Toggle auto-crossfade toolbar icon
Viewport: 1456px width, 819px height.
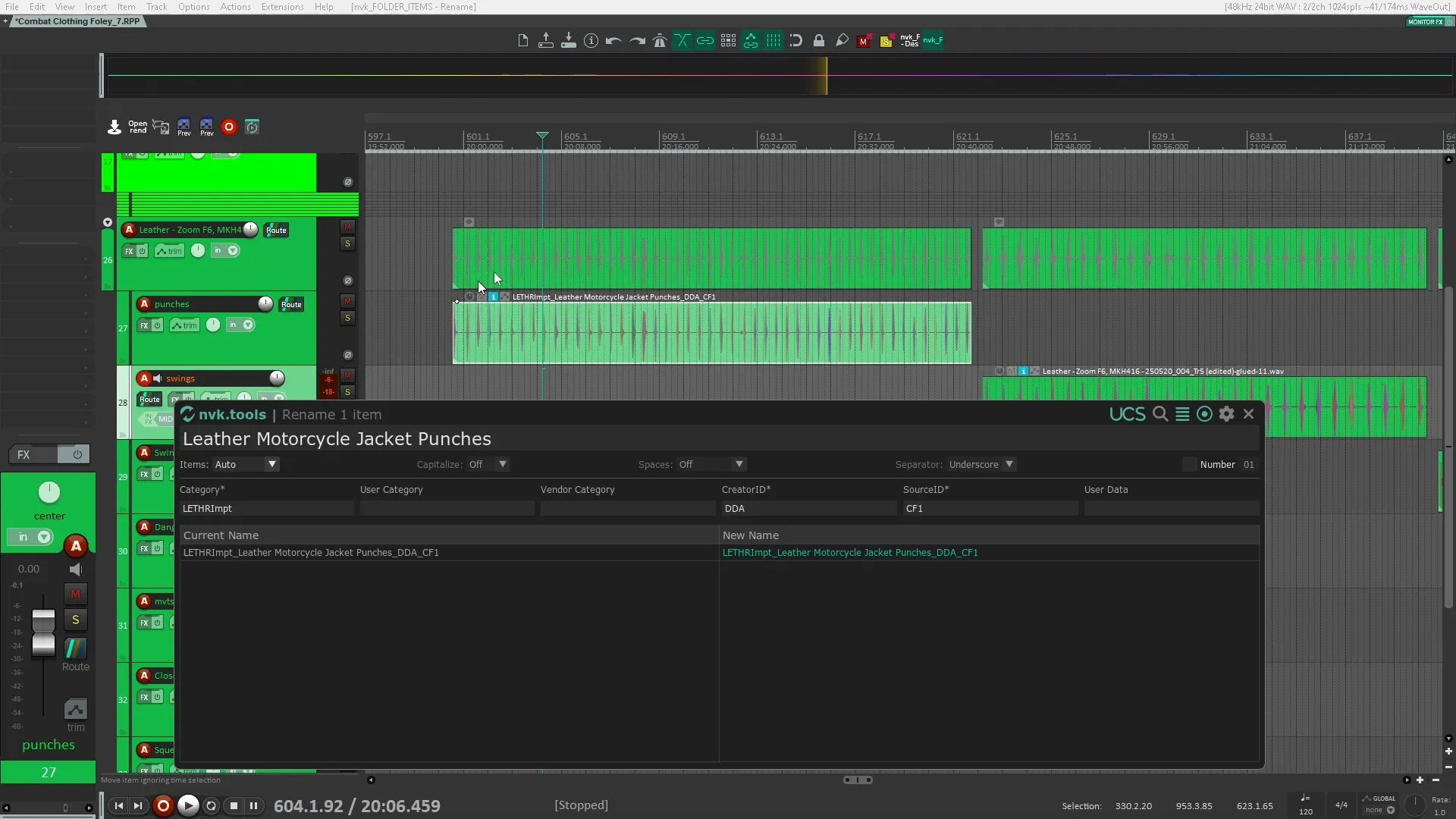click(682, 41)
